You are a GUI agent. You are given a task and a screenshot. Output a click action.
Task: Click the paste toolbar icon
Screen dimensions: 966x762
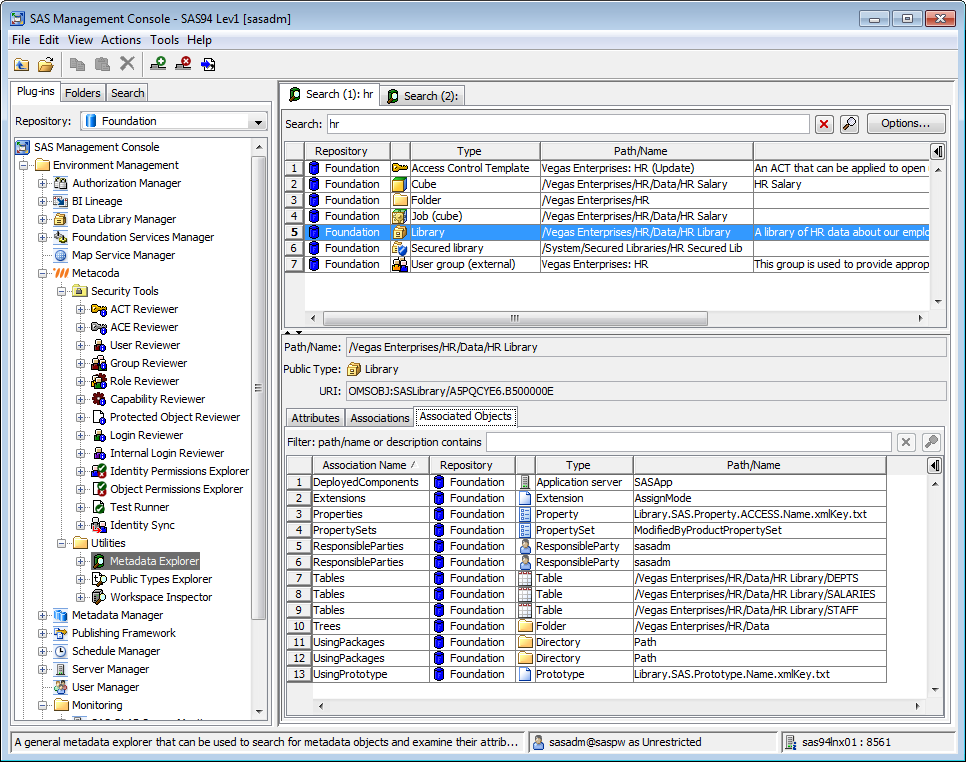[x=102, y=64]
